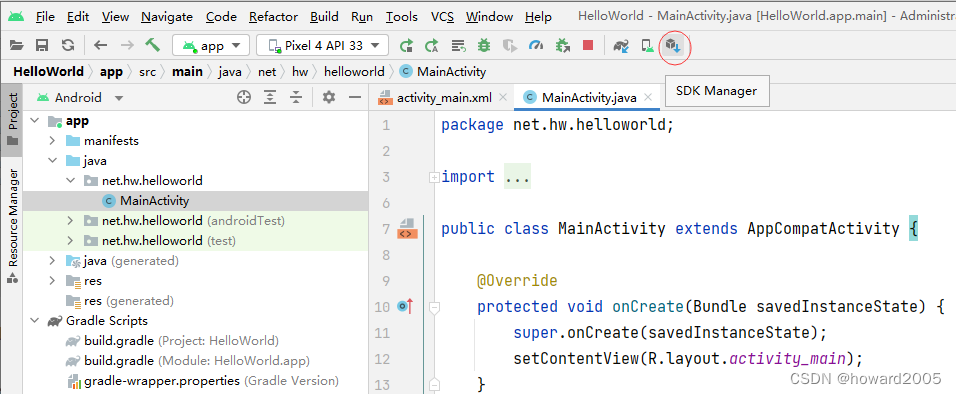
Task: Expand the folded import block
Action: [433, 177]
